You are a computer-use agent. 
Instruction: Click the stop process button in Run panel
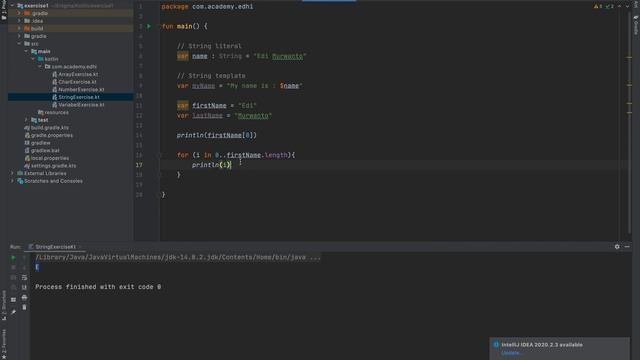pos(13,267)
